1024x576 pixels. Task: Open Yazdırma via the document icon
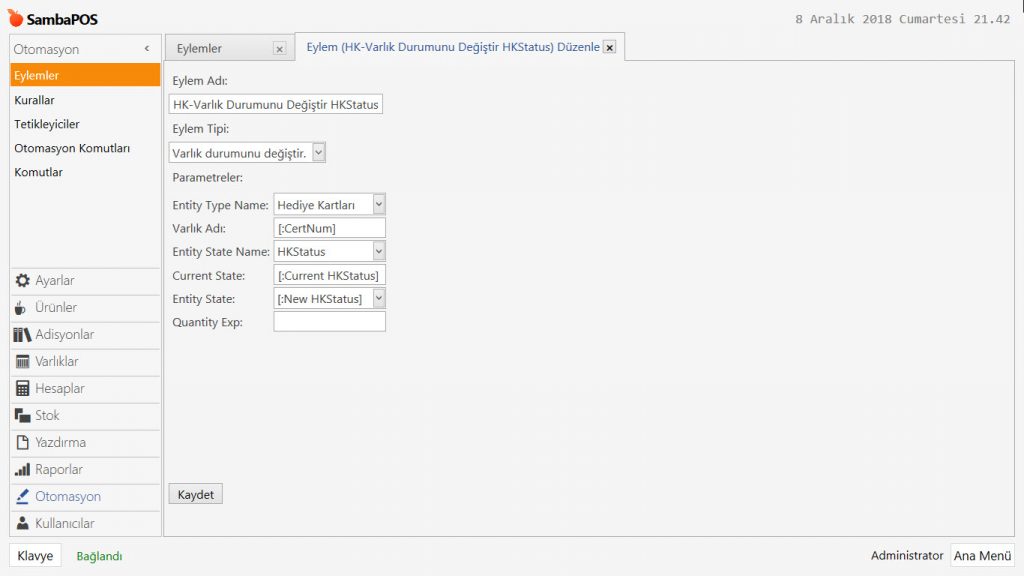pos(22,443)
